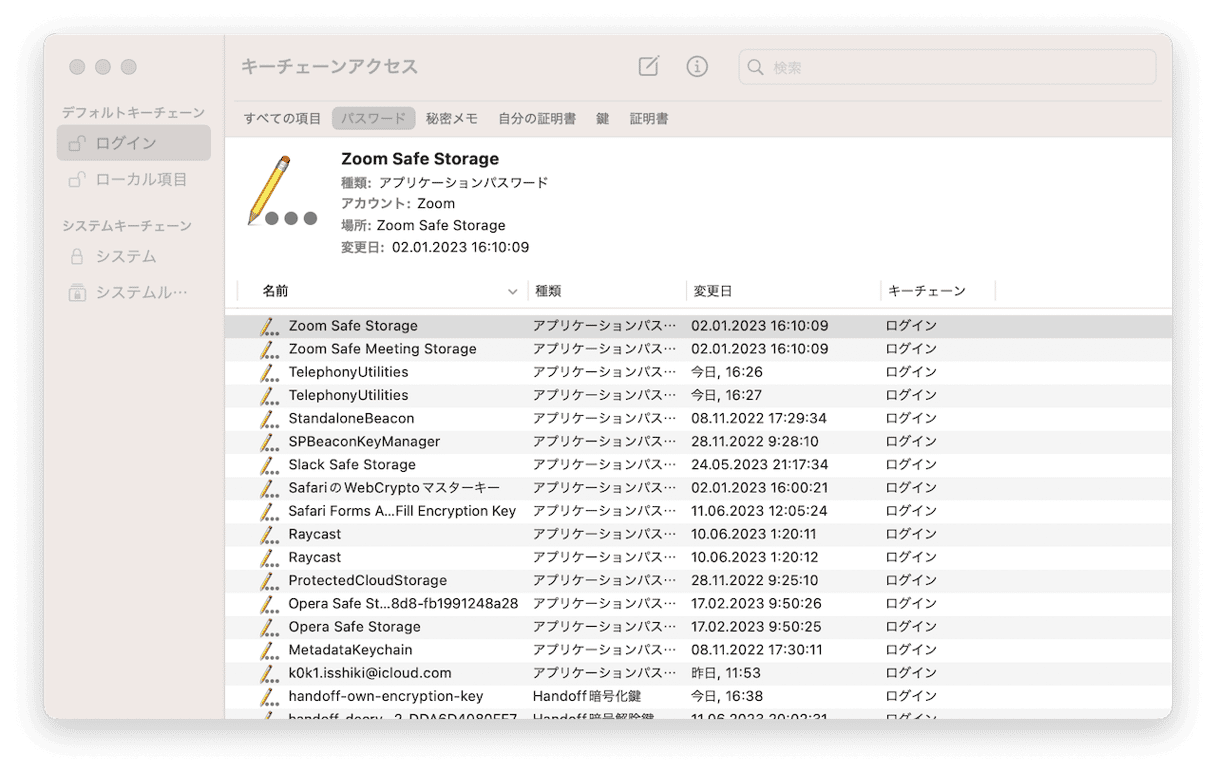Sort the list by 種類 column
This screenshot has height=773, width=1216.
coord(548,291)
